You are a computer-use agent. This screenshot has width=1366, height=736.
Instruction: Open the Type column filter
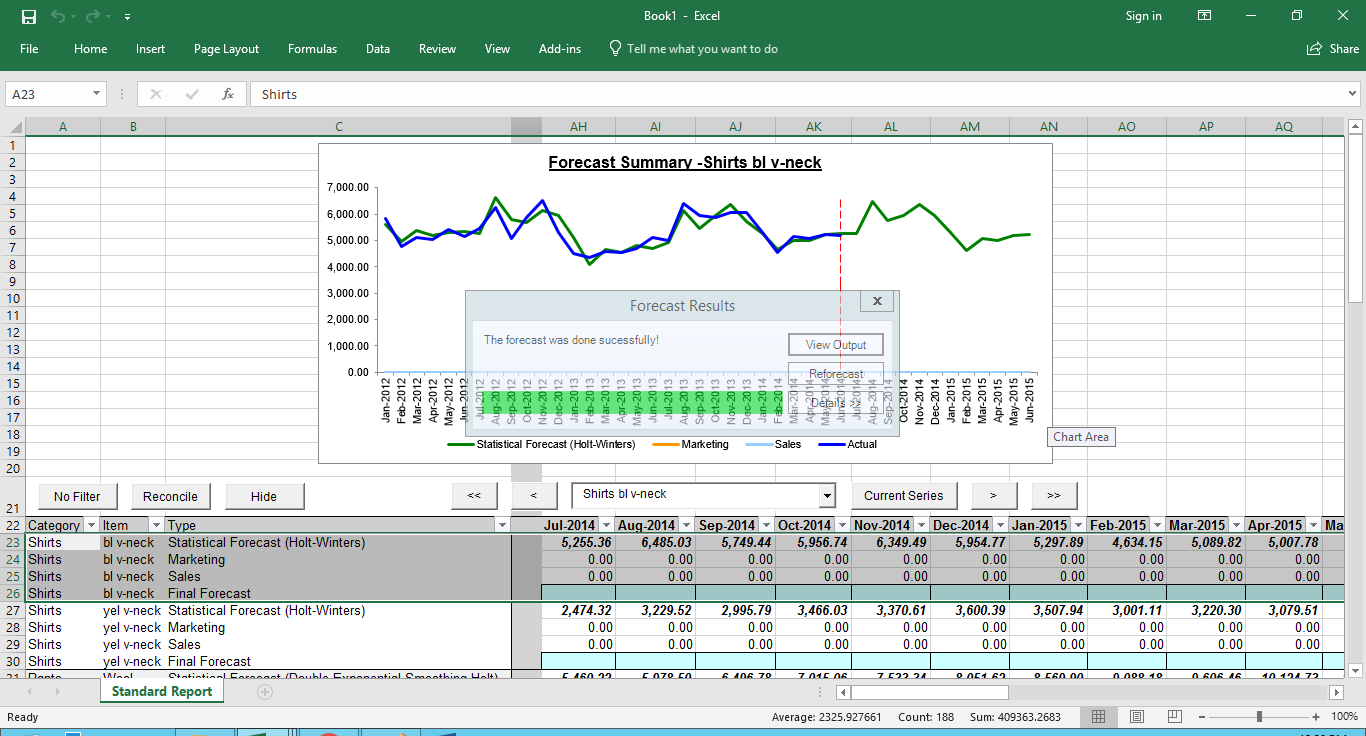502,524
